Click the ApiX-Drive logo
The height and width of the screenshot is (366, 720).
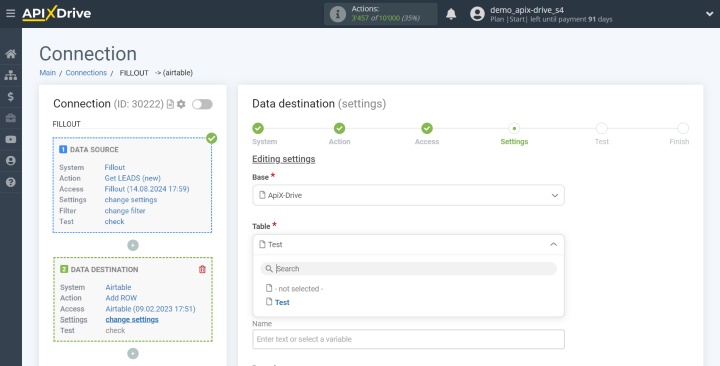pos(56,13)
